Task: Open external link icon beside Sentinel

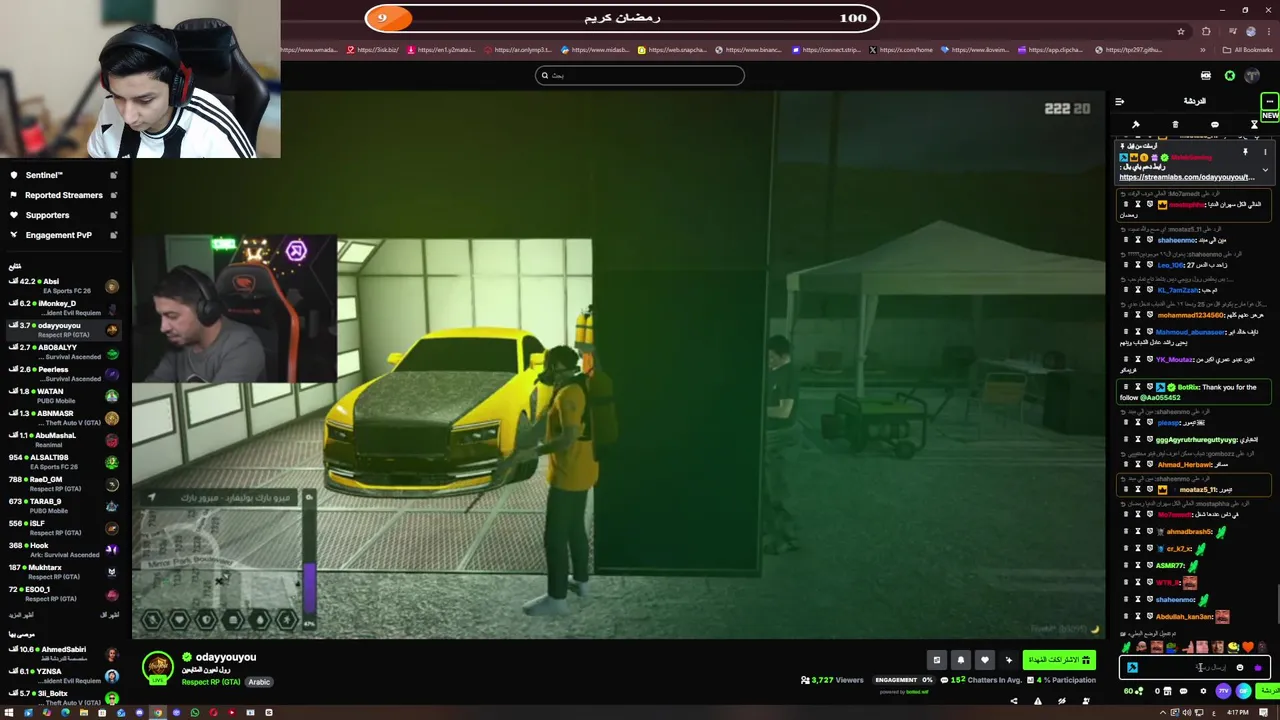Action: 114,175
